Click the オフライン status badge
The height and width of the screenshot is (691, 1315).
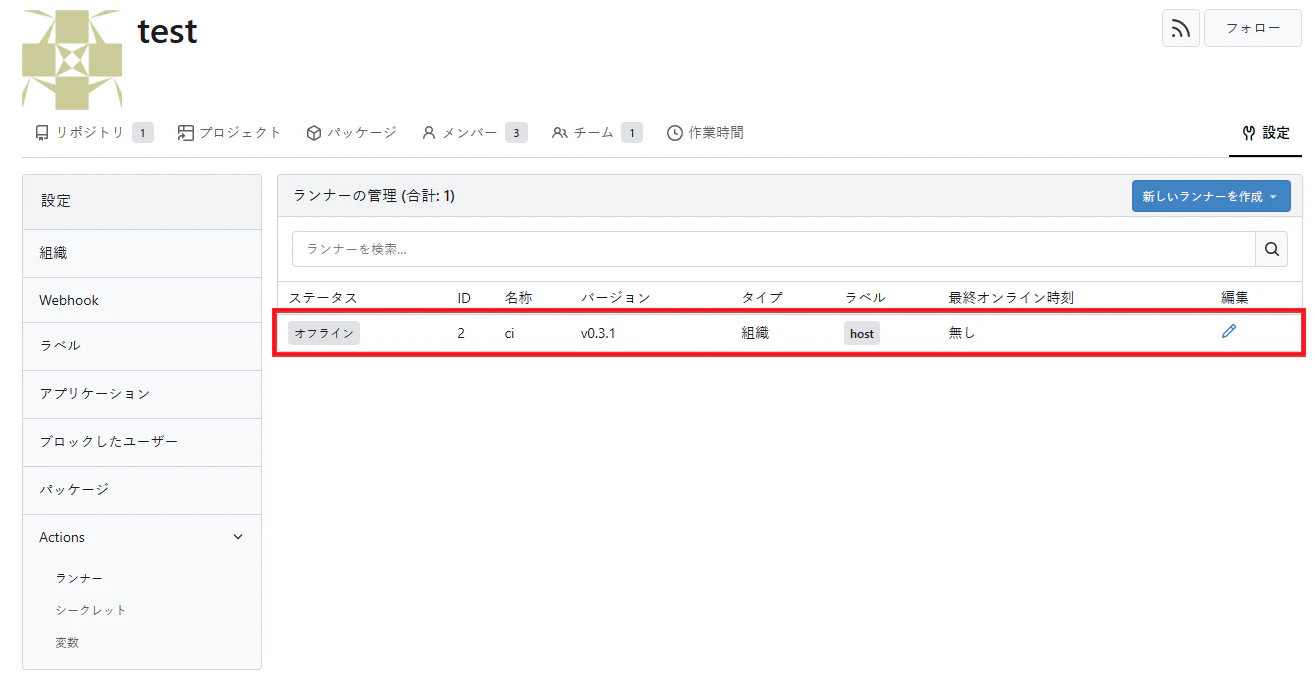[324, 333]
